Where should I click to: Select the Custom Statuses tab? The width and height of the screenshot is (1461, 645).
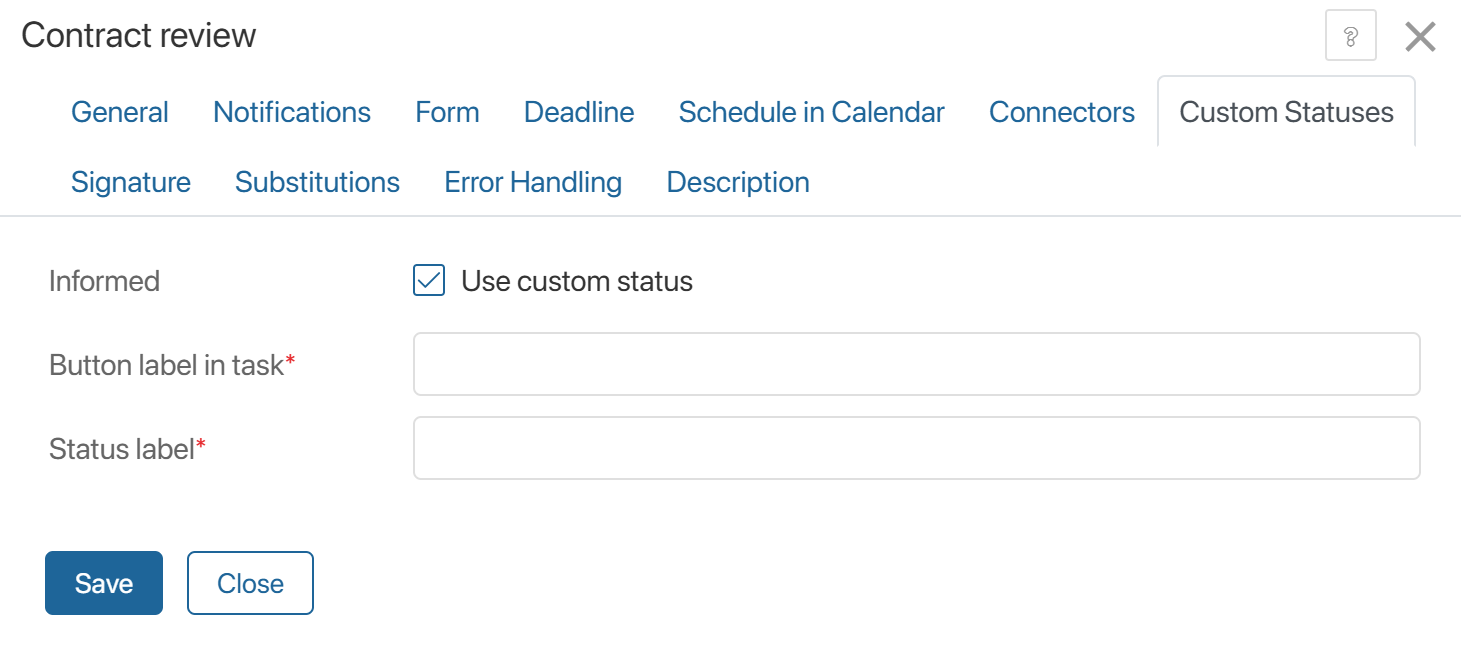1286,112
